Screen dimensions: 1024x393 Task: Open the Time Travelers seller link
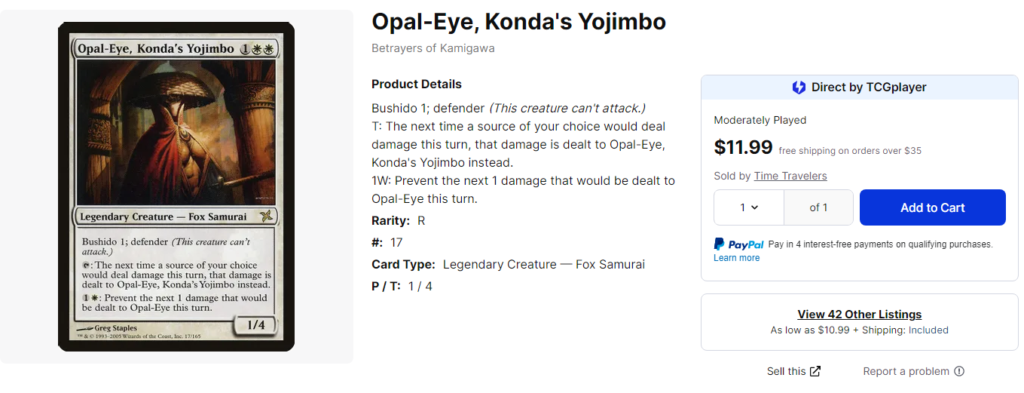[x=790, y=176]
